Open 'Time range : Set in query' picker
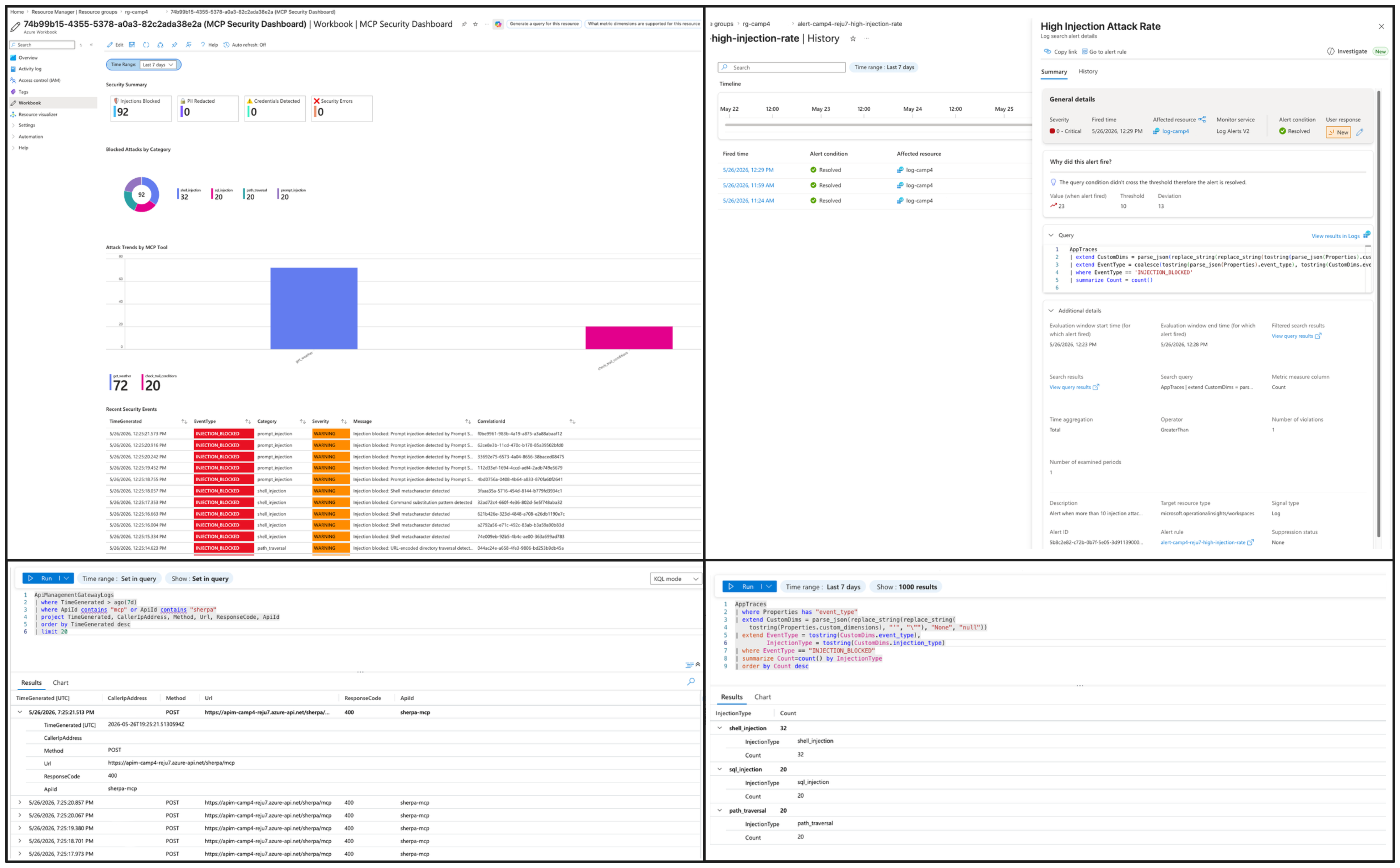 pyautogui.click(x=119, y=579)
